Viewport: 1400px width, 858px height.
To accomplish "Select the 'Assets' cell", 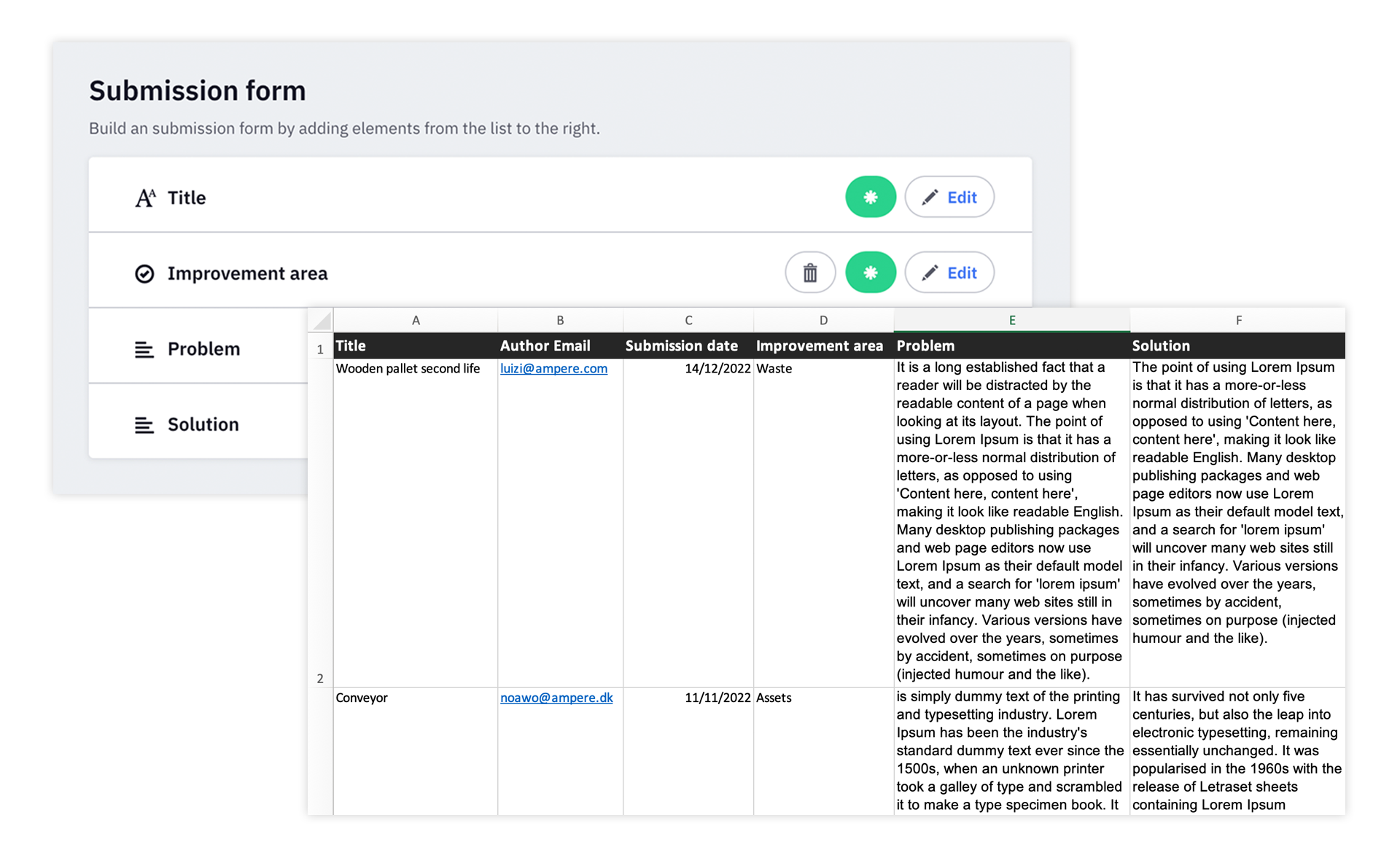I will point(823,752).
